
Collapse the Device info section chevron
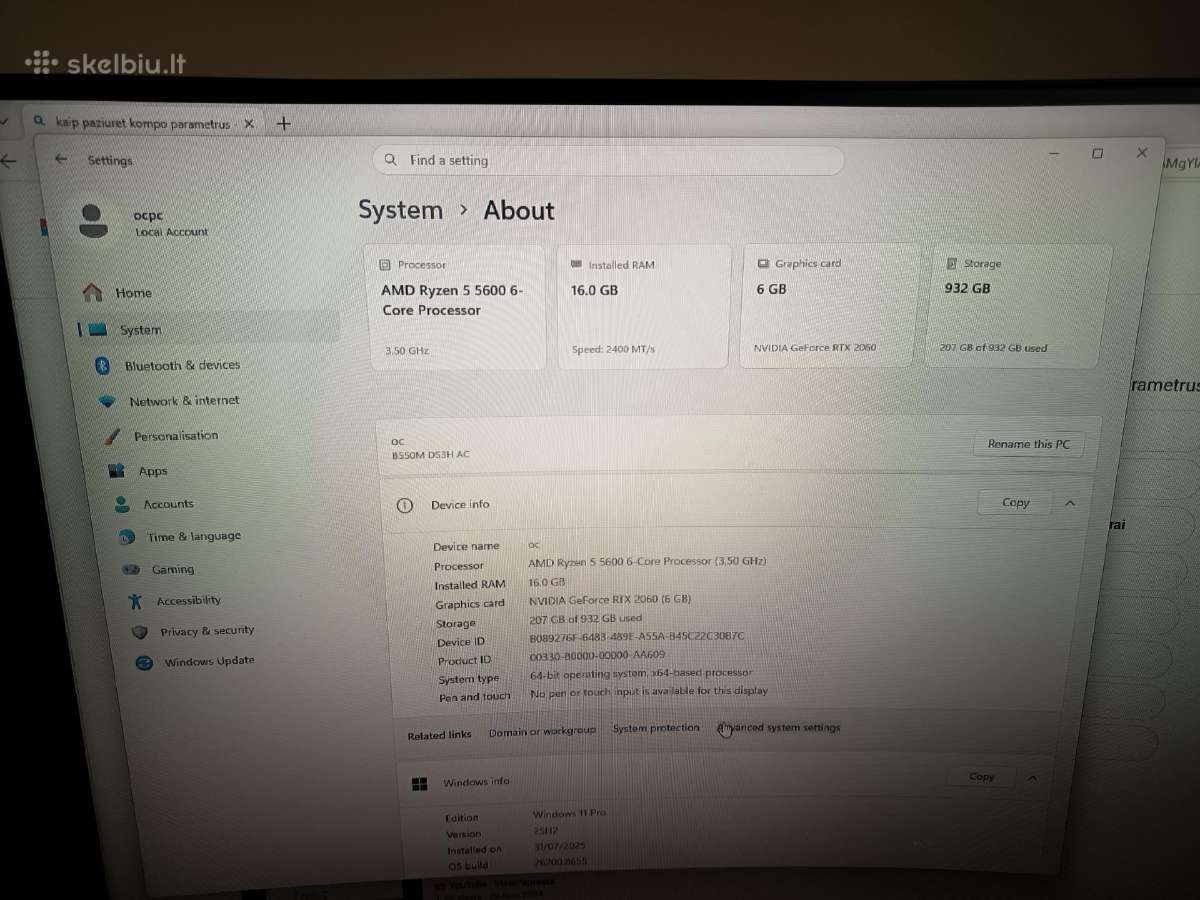(x=1070, y=503)
